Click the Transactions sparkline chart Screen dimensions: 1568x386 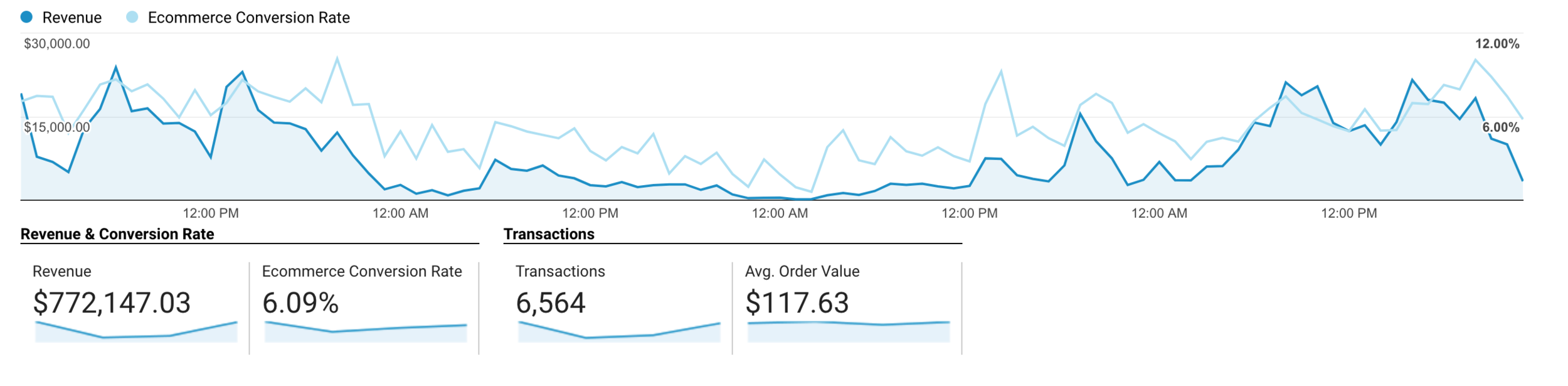[619, 331]
